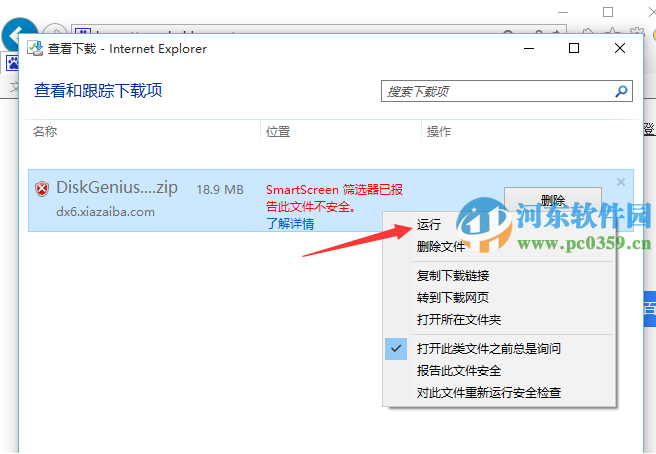
Task: Open 打开所在文件夹 from the menu
Action: pyautogui.click(x=459, y=320)
